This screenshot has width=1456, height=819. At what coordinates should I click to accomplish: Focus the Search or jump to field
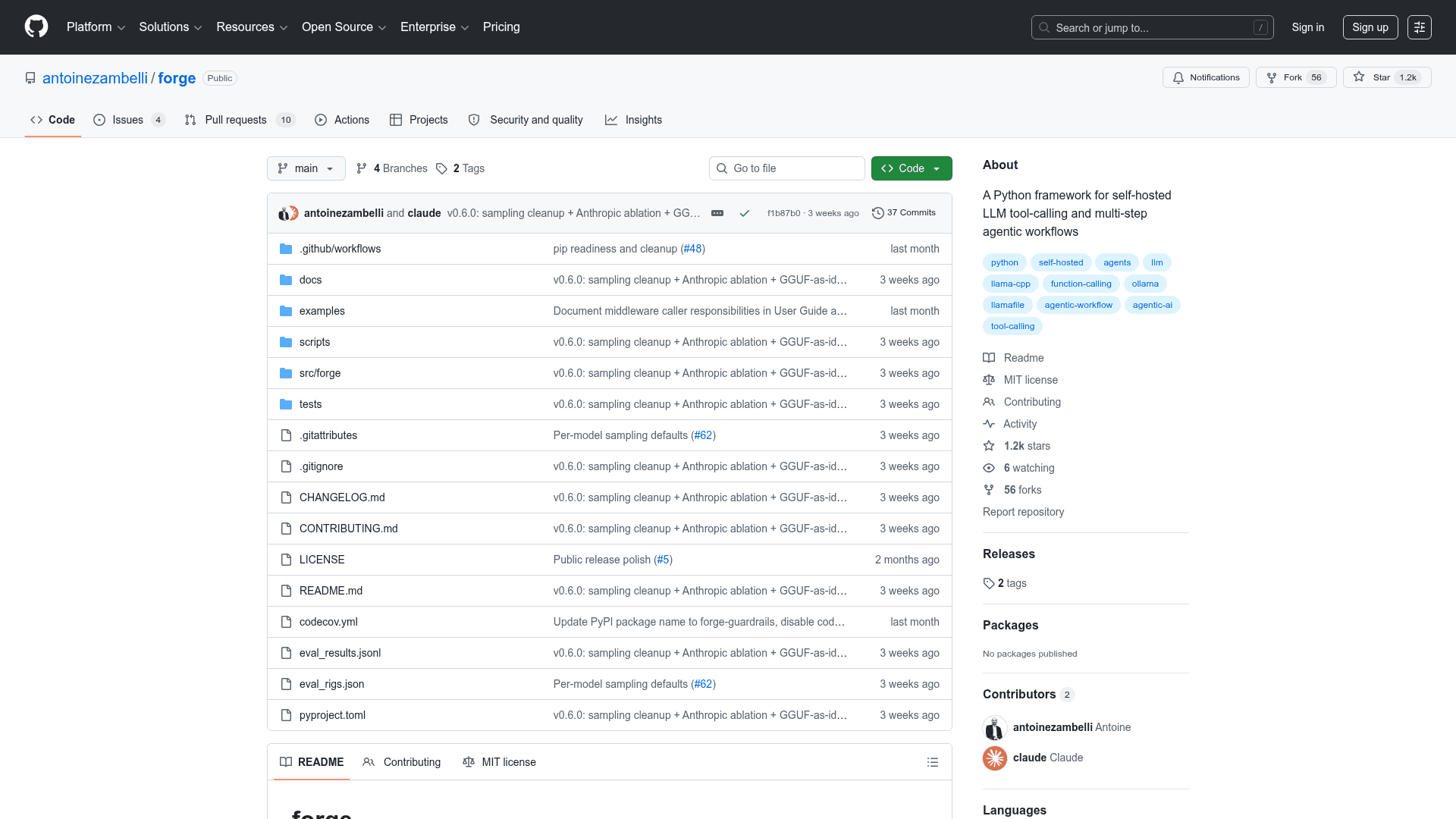[1153, 27]
